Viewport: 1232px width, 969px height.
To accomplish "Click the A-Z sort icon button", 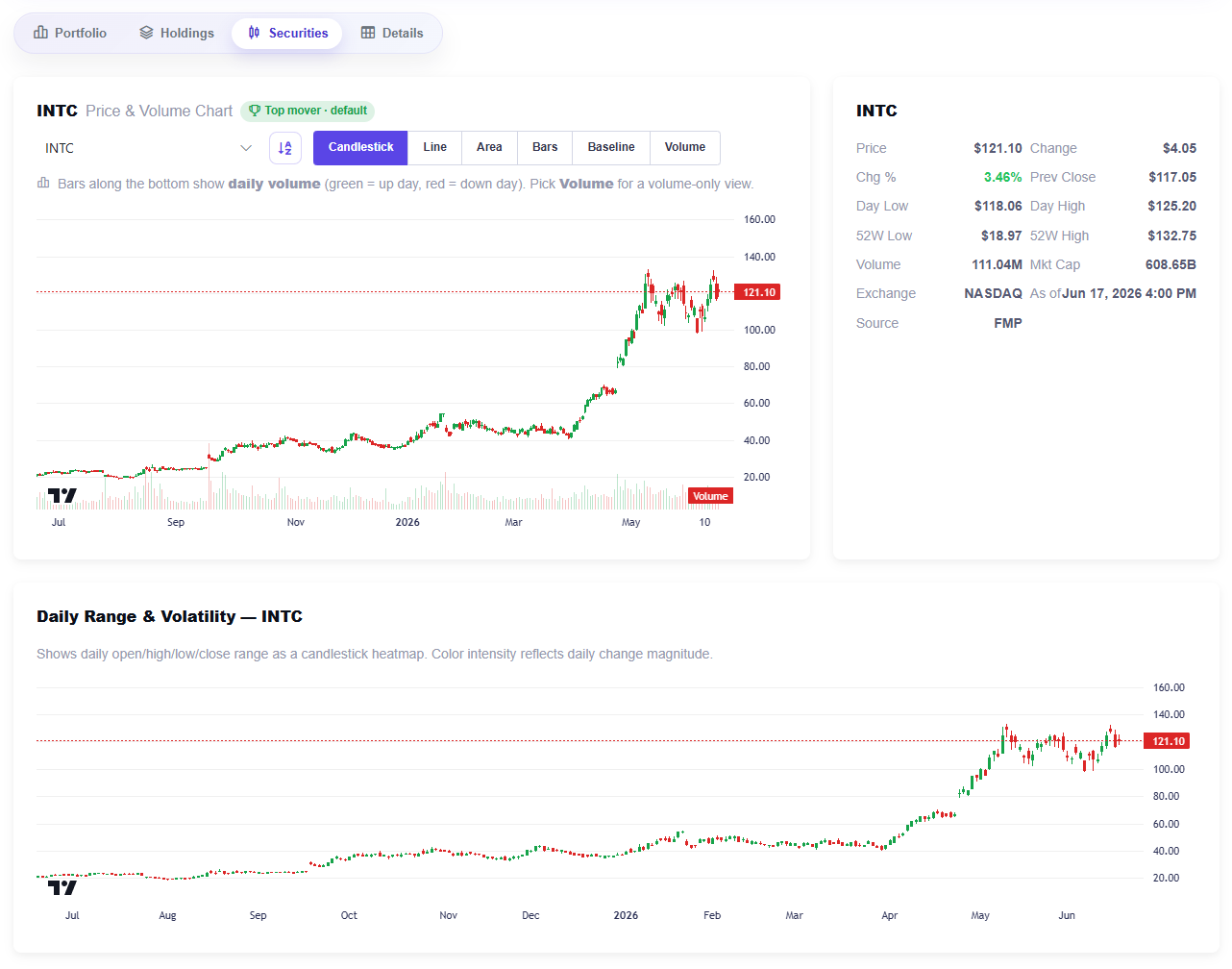I will (x=285, y=148).
